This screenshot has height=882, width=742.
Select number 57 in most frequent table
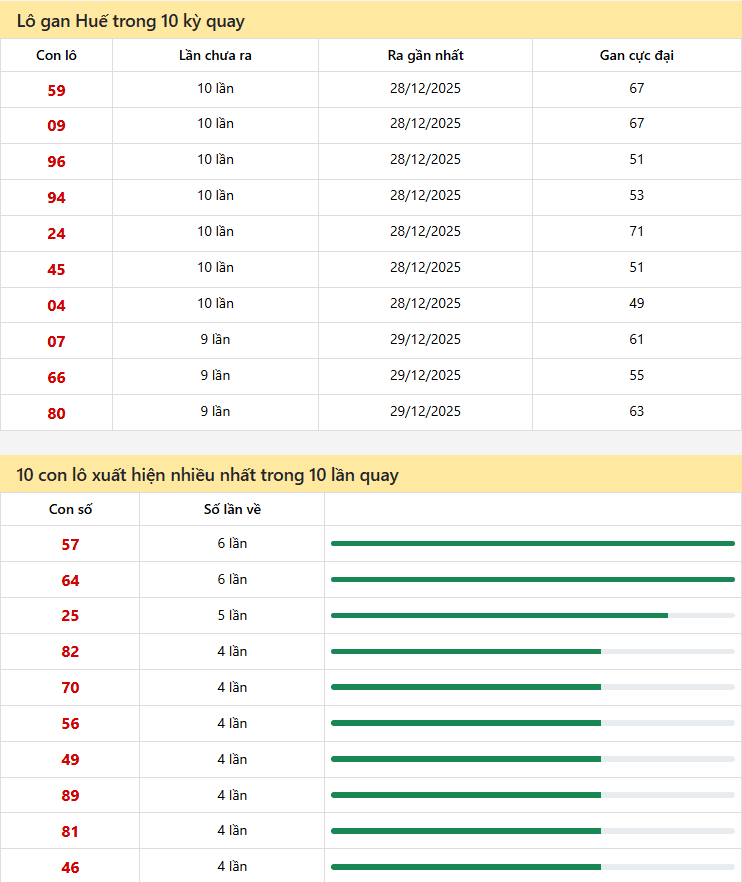(x=70, y=545)
